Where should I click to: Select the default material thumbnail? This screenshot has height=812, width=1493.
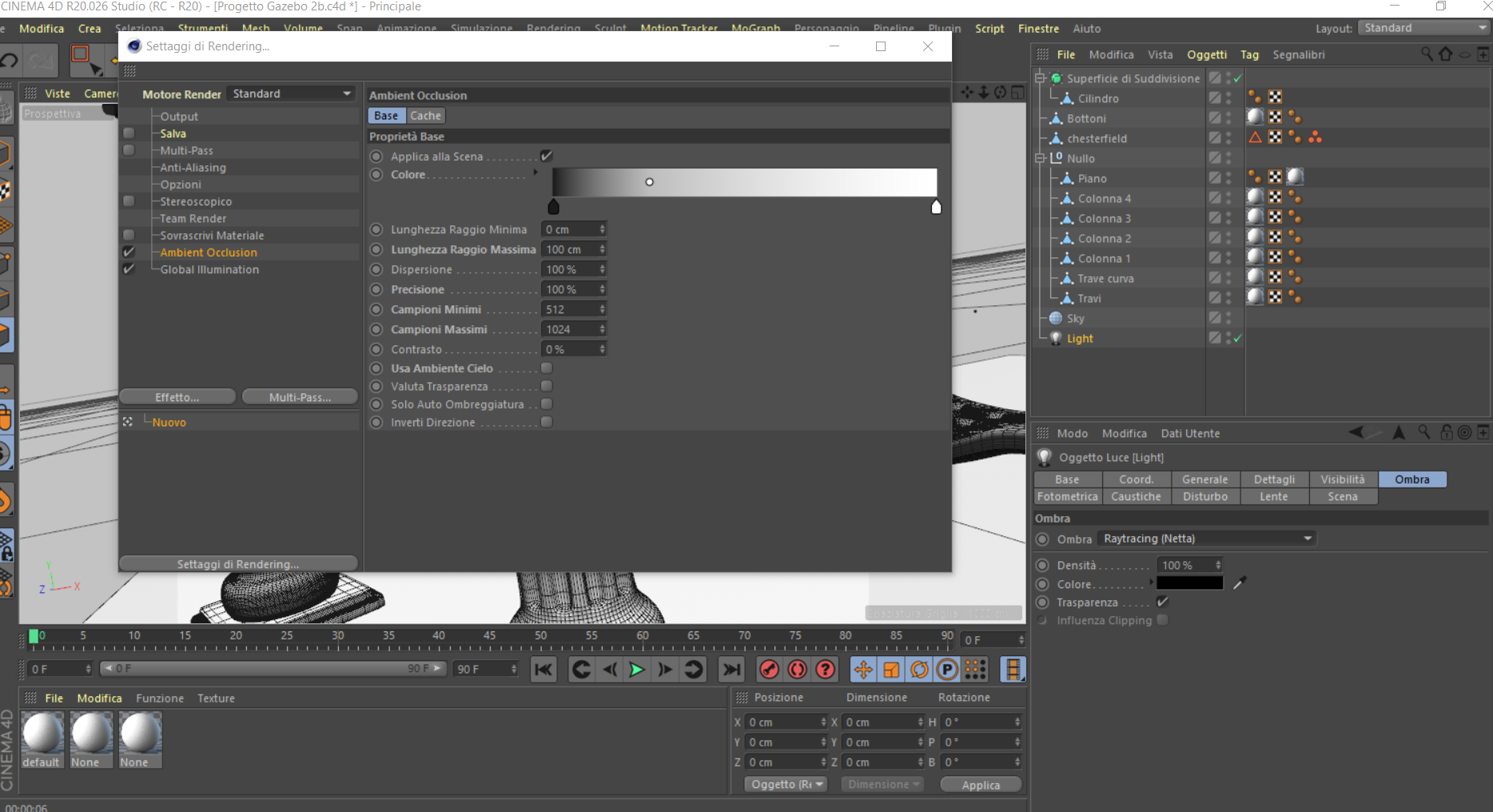click(42, 733)
